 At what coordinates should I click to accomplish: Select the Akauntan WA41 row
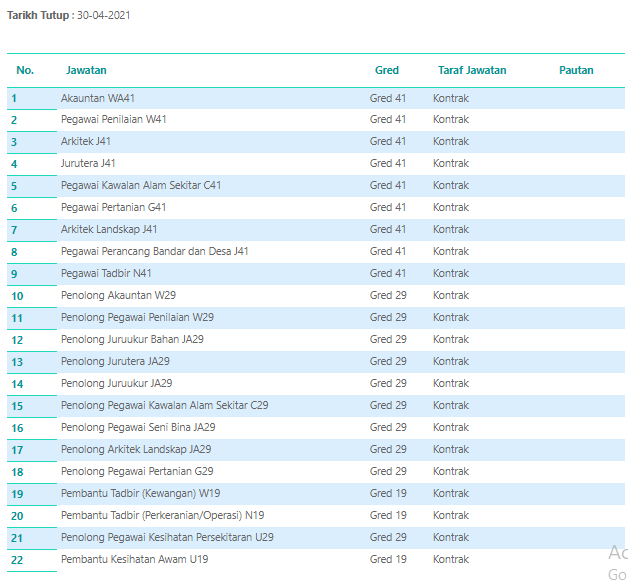point(316,98)
